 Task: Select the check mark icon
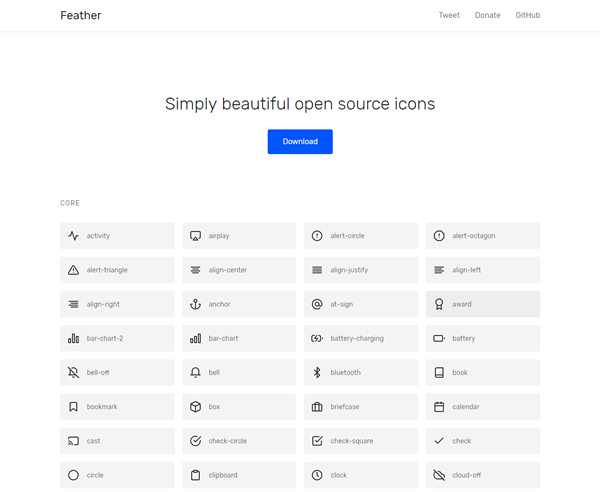439,441
